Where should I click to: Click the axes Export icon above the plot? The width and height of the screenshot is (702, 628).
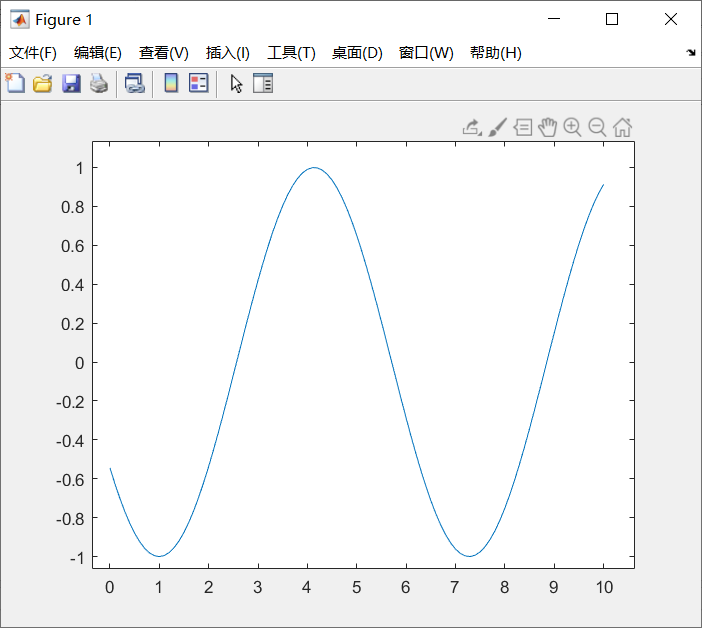tap(471, 127)
